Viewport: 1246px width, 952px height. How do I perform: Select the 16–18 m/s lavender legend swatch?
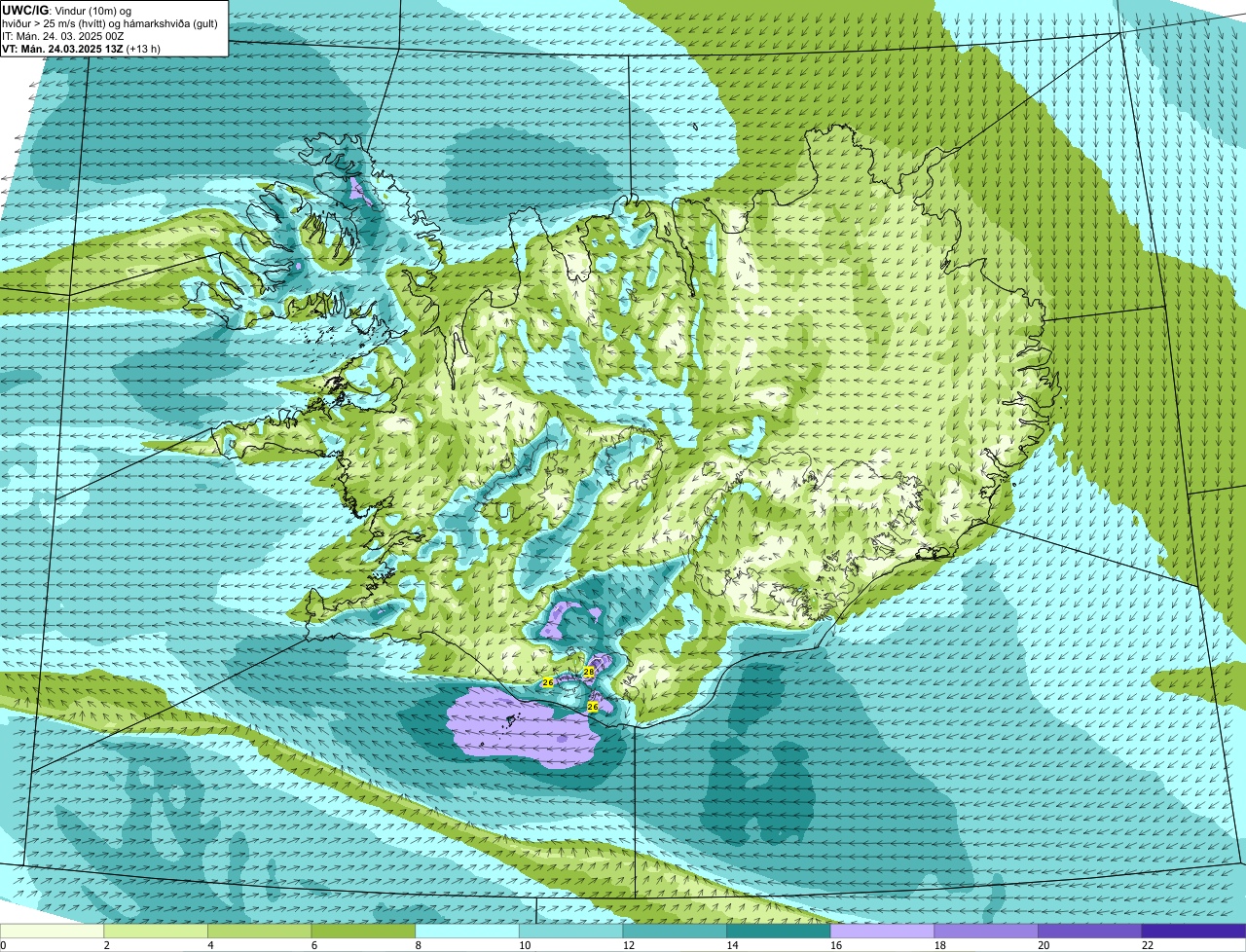[882, 932]
